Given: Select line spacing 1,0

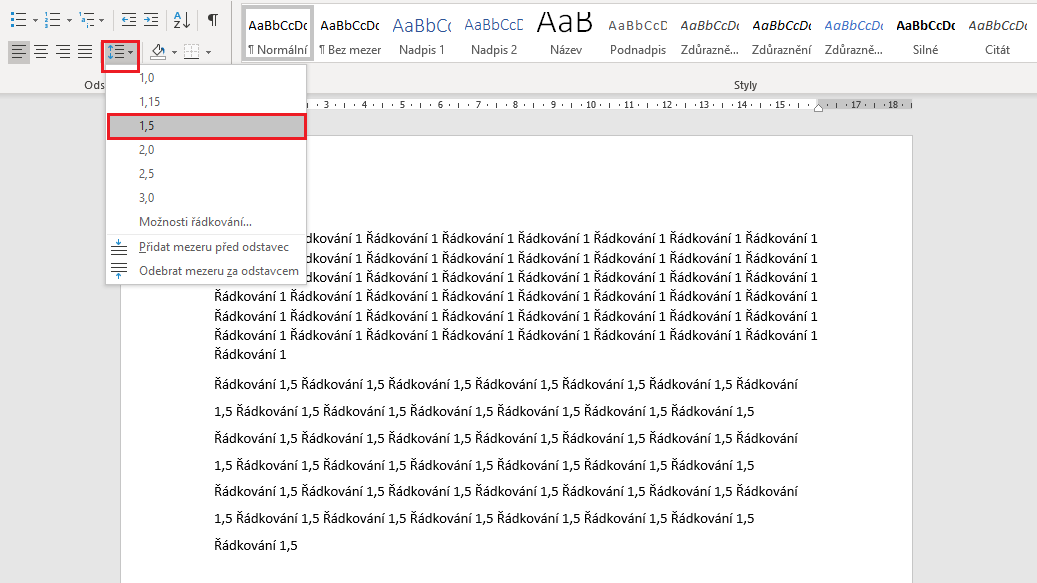Looking at the screenshot, I should pos(206,78).
